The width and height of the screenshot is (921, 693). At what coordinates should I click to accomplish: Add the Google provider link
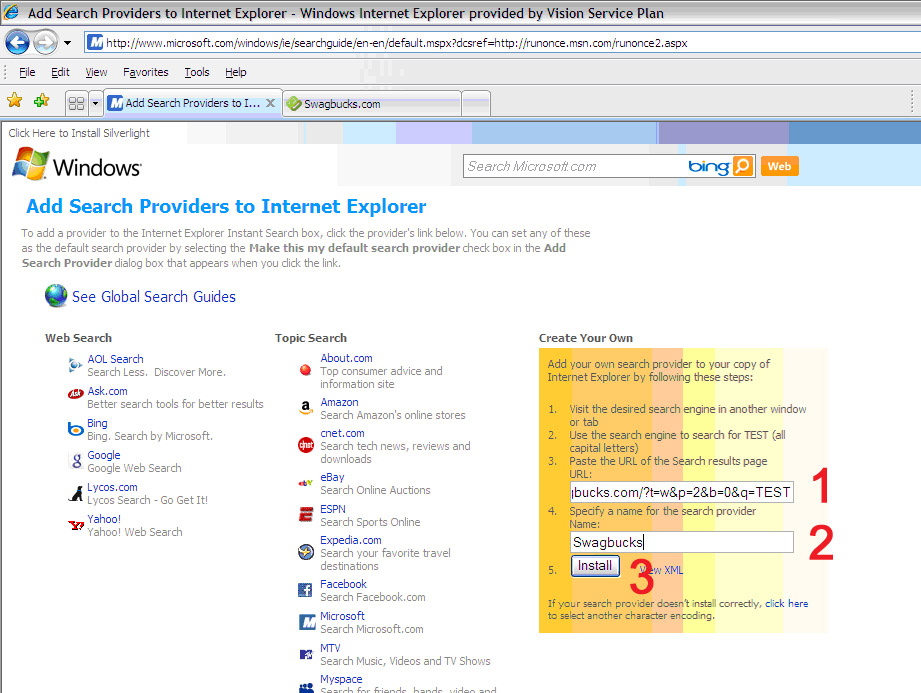[x=104, y=455]
